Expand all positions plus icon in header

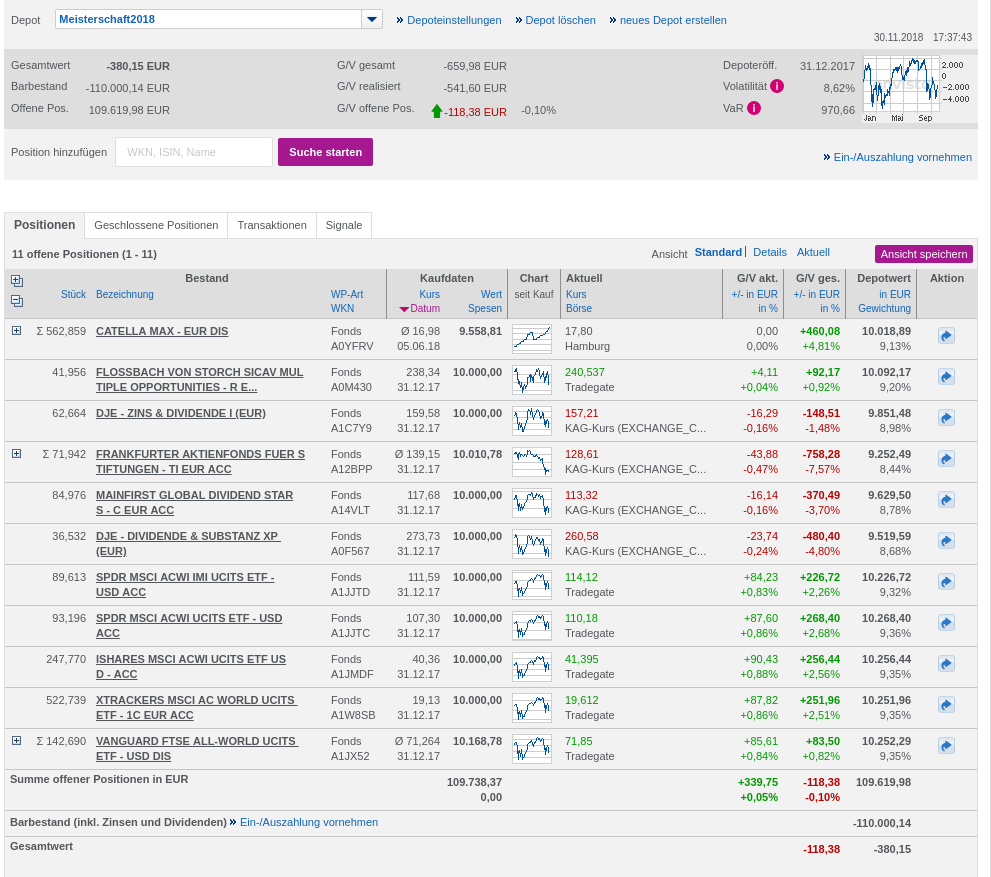pos(17,280)
